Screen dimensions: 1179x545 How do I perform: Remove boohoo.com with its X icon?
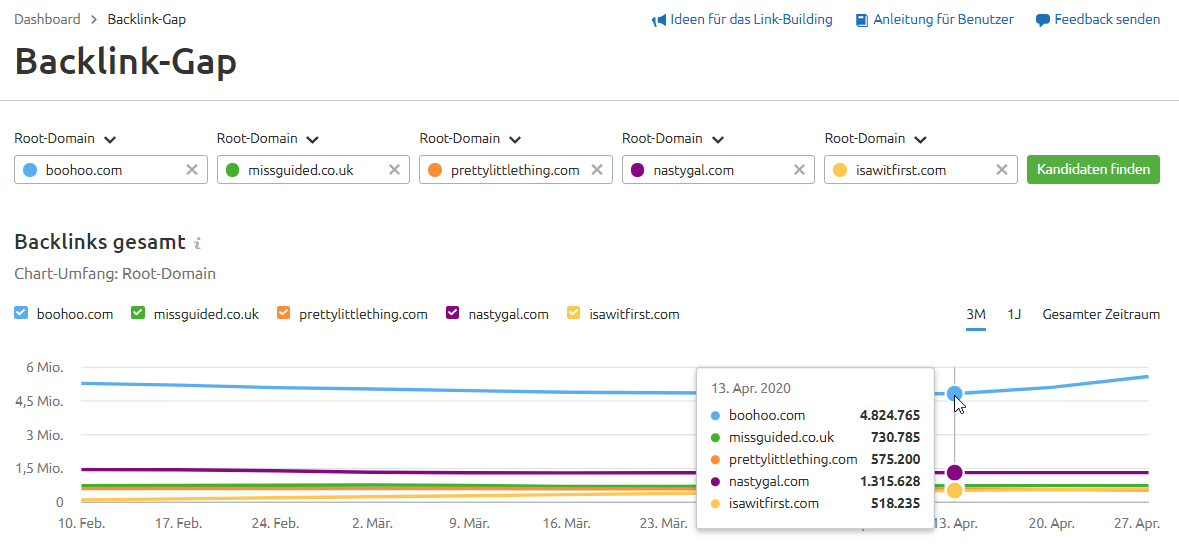click(192, 170)
